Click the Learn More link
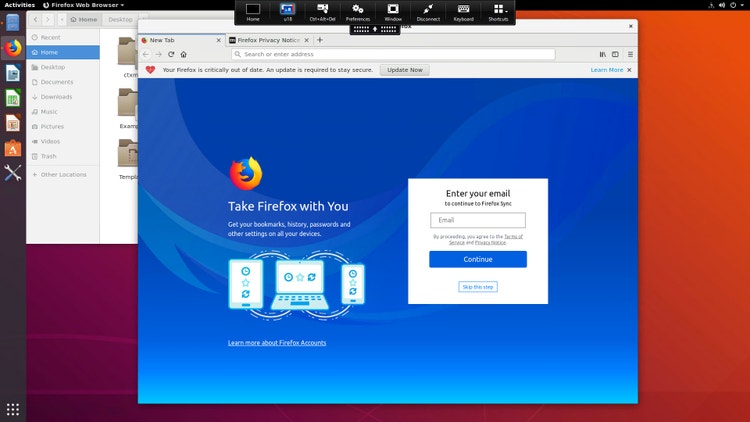 tap(607, 70)
